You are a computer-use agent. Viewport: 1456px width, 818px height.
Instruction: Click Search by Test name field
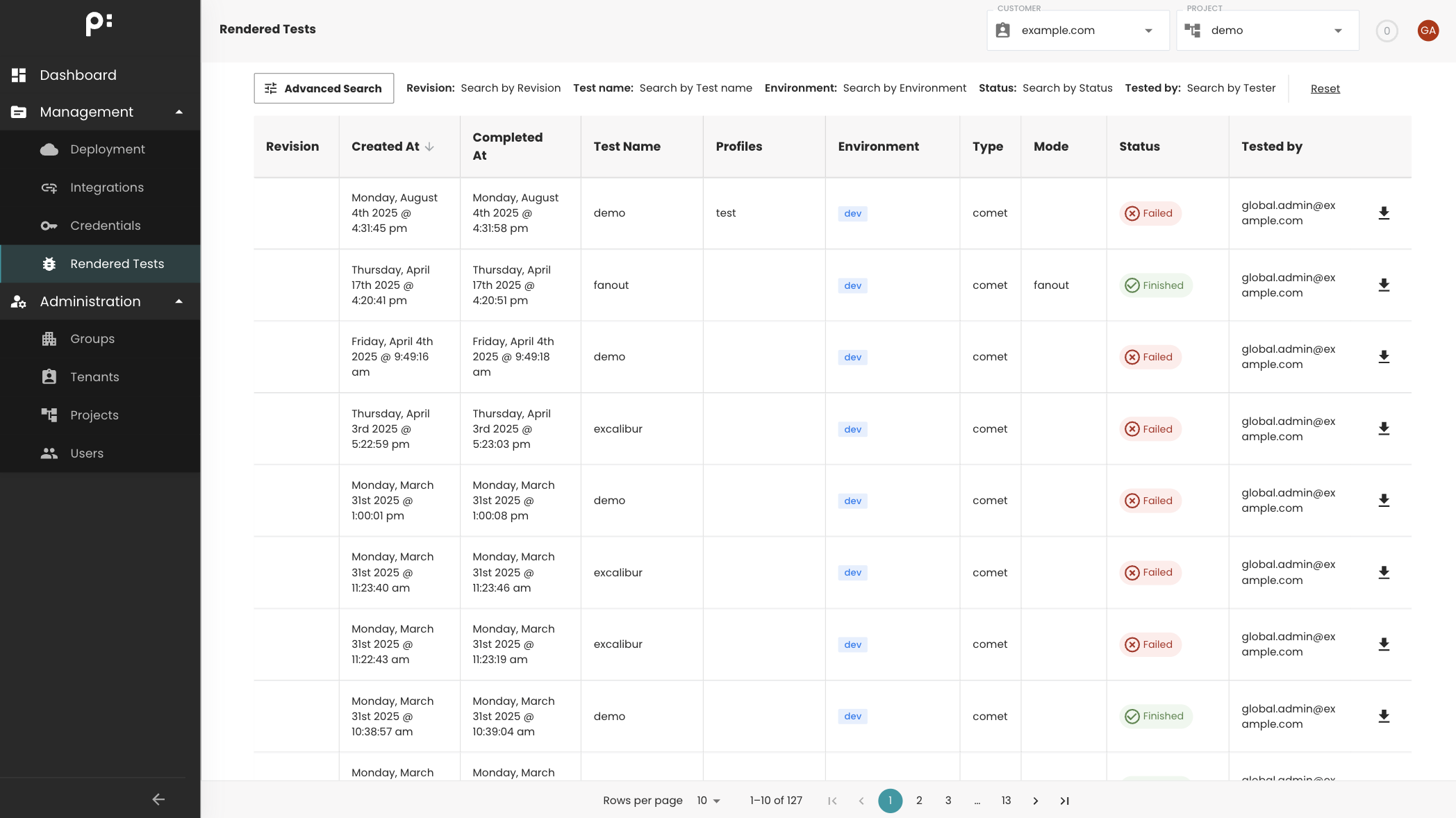tap(695, 88)
